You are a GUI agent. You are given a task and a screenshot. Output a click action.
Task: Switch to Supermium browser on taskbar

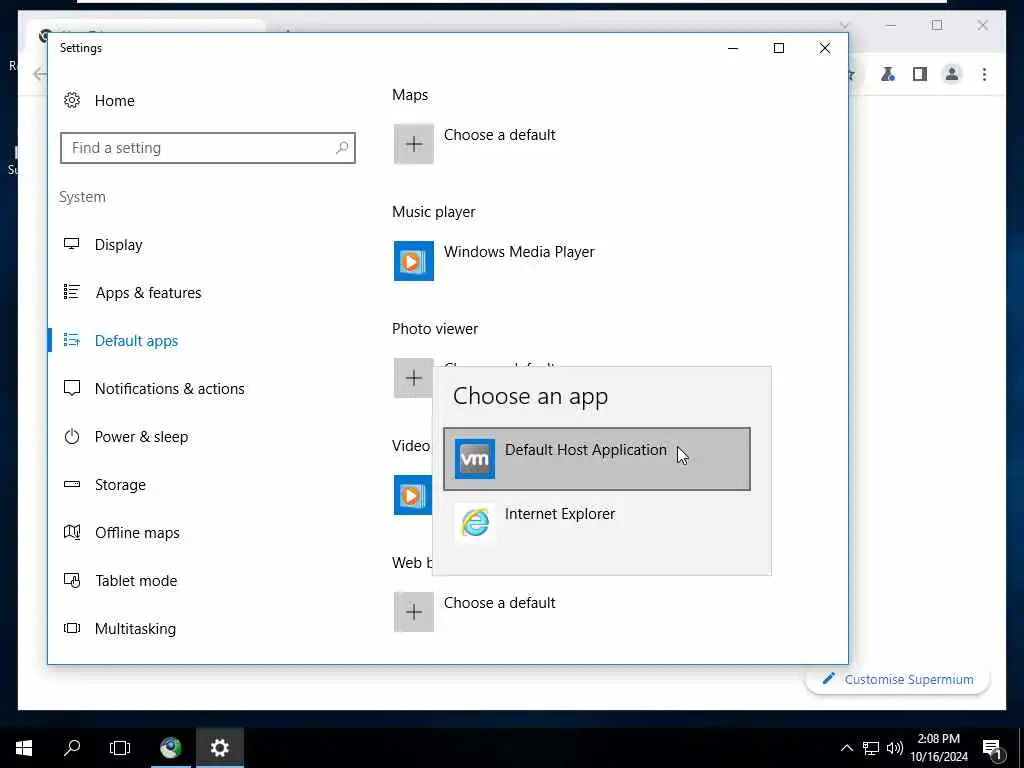pyautogui.click(x=171, y=748)
